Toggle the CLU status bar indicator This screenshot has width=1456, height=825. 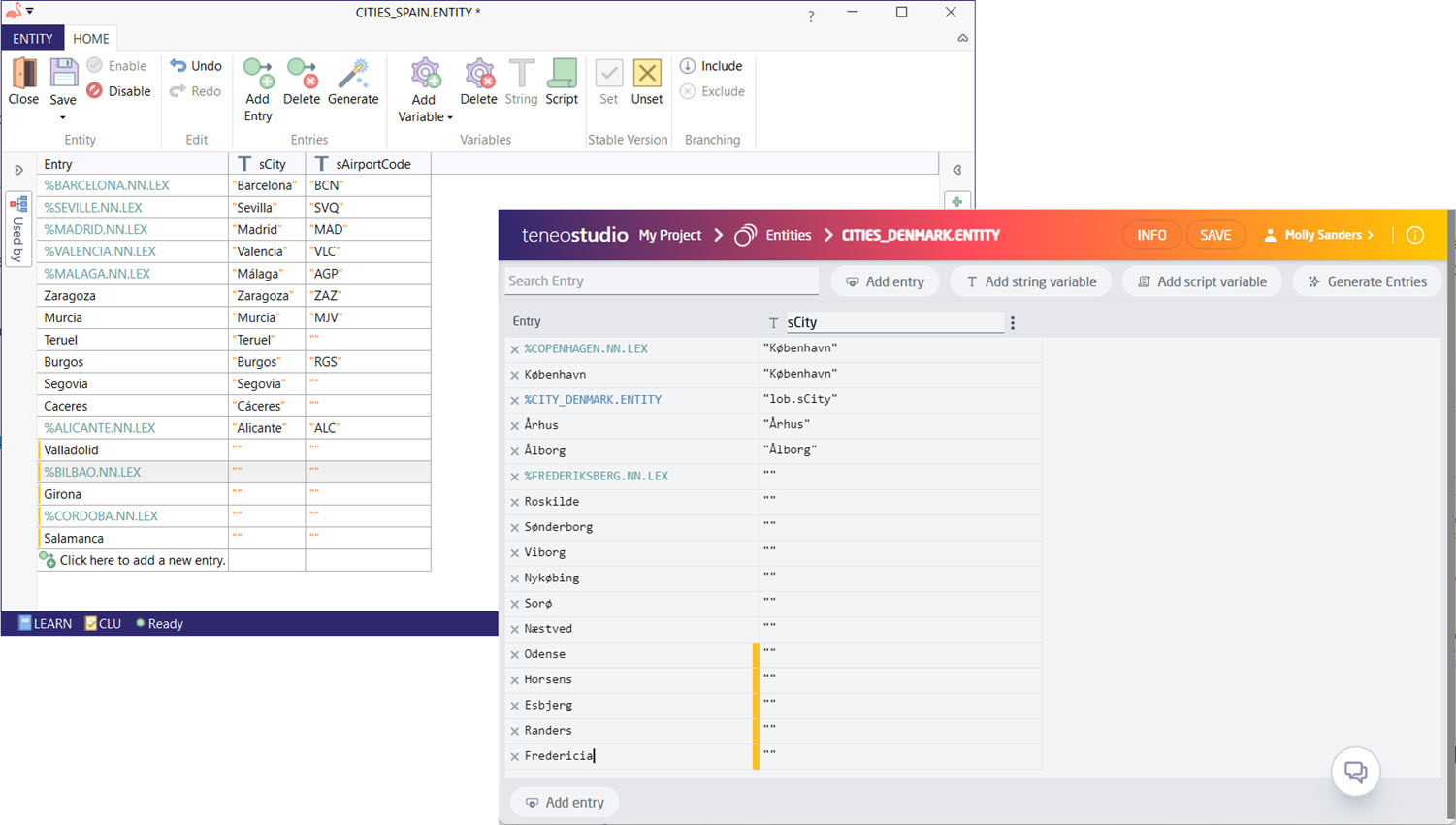click(x=103, y=623)
